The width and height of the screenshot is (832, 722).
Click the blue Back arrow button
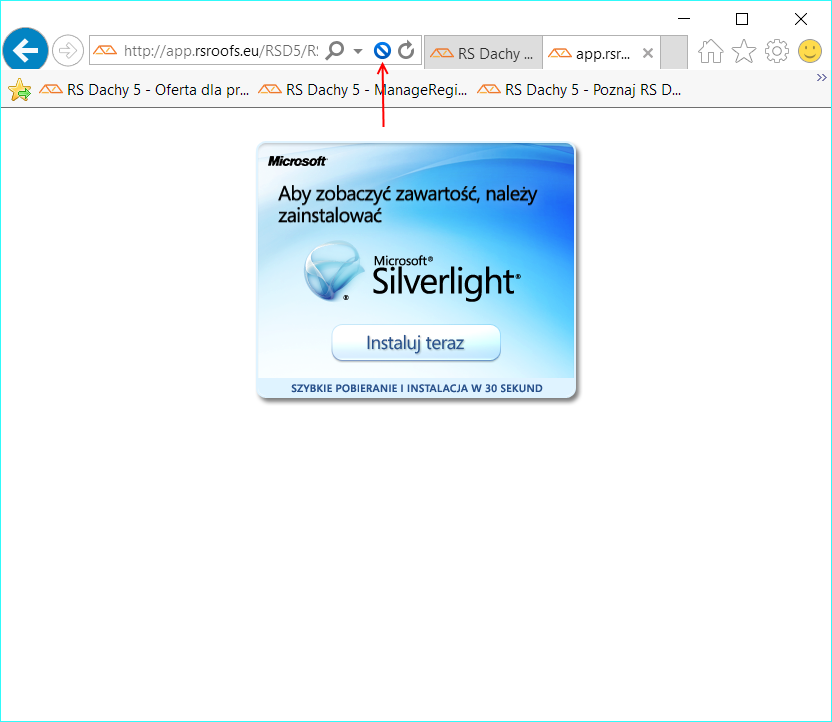click(x=25, y=50)
